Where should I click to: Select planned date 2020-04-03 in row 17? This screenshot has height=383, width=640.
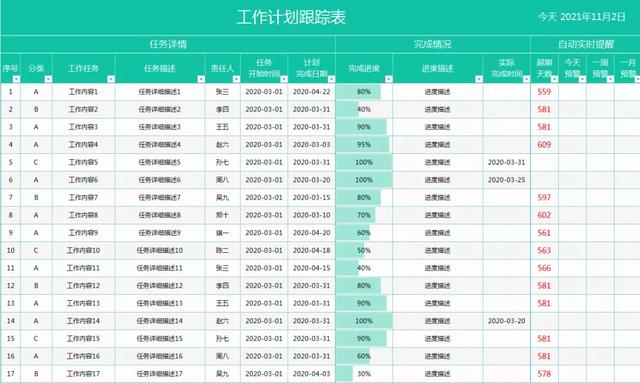click(311, 374)
